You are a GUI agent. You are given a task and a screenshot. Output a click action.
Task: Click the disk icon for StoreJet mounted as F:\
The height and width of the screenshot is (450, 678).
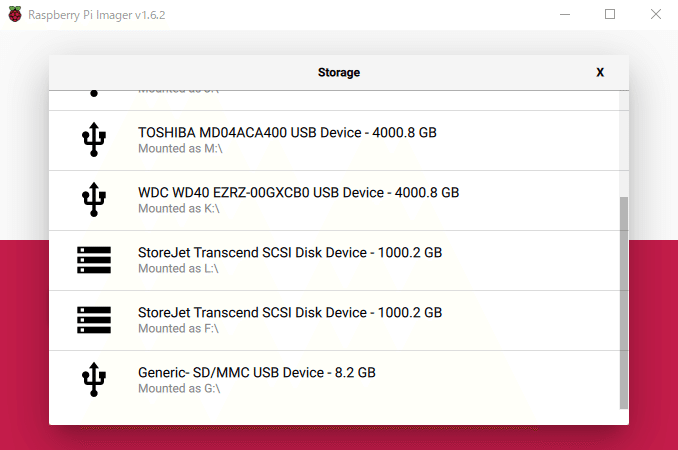coord(94,320)
